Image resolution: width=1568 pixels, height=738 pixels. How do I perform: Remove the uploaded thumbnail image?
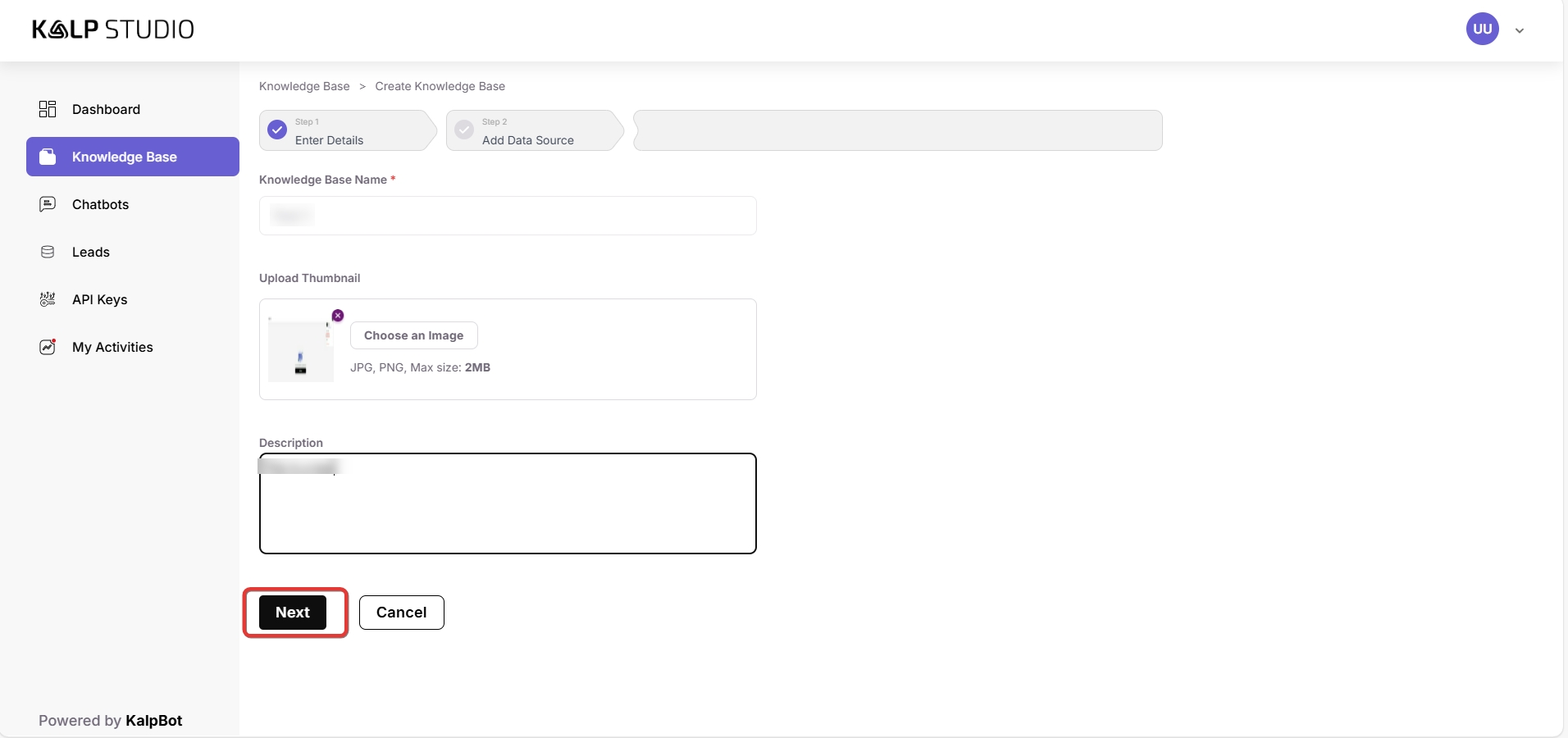338,316
